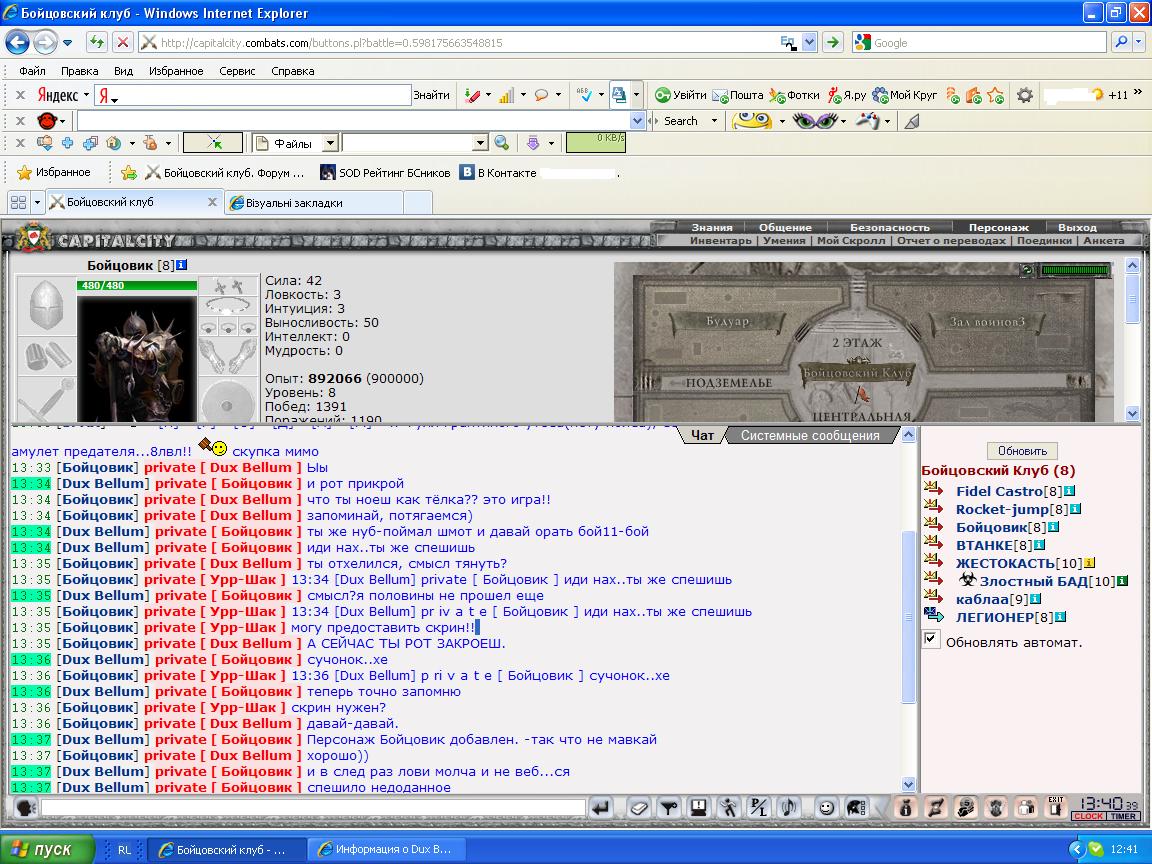Click the map panel scroll-down arrow
The height and width of the screenshot is (864, 1152).
pyautogui.click(x=1132, y=414)
